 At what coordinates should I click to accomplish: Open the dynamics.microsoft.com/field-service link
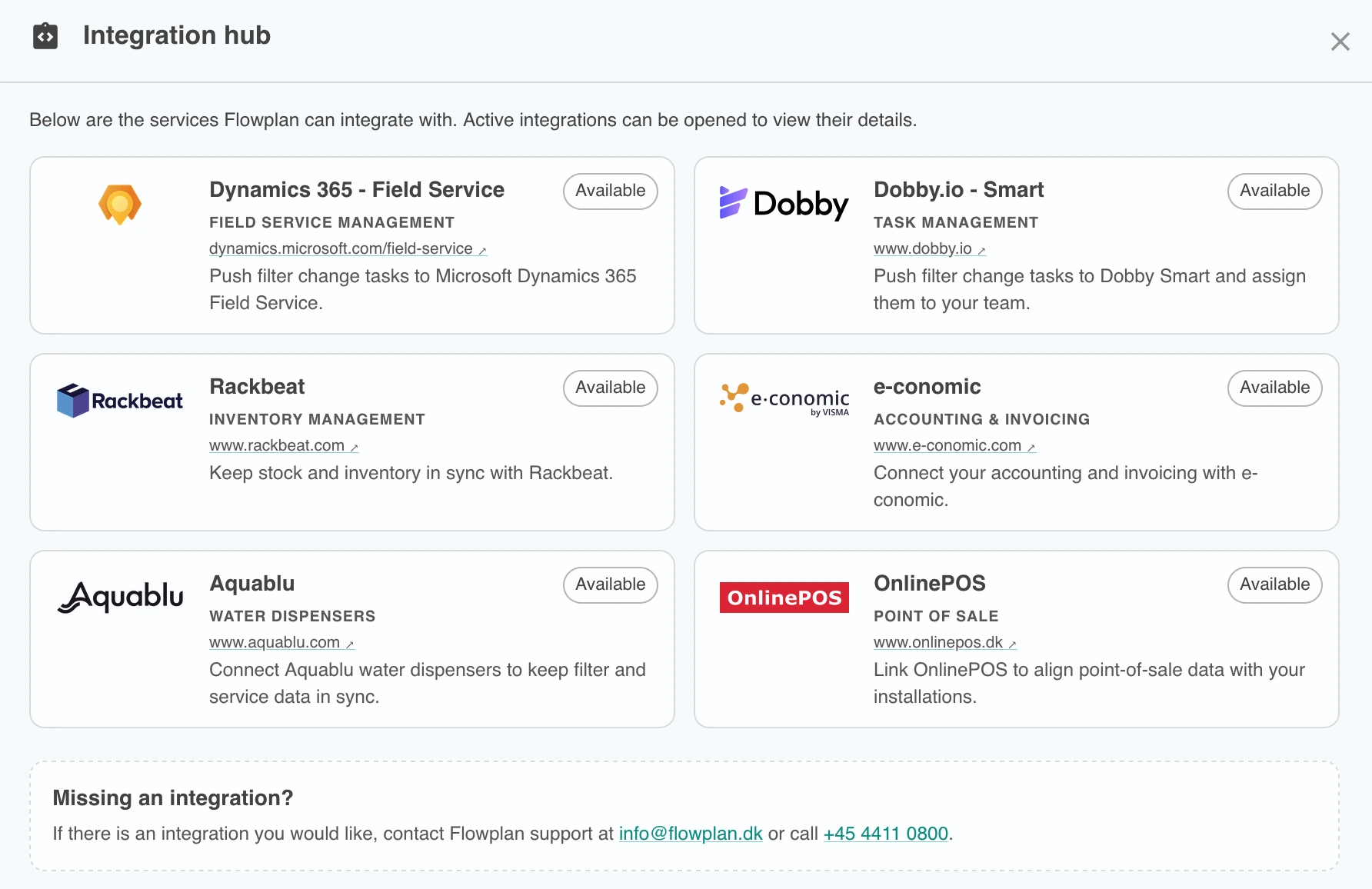[348, 248]
